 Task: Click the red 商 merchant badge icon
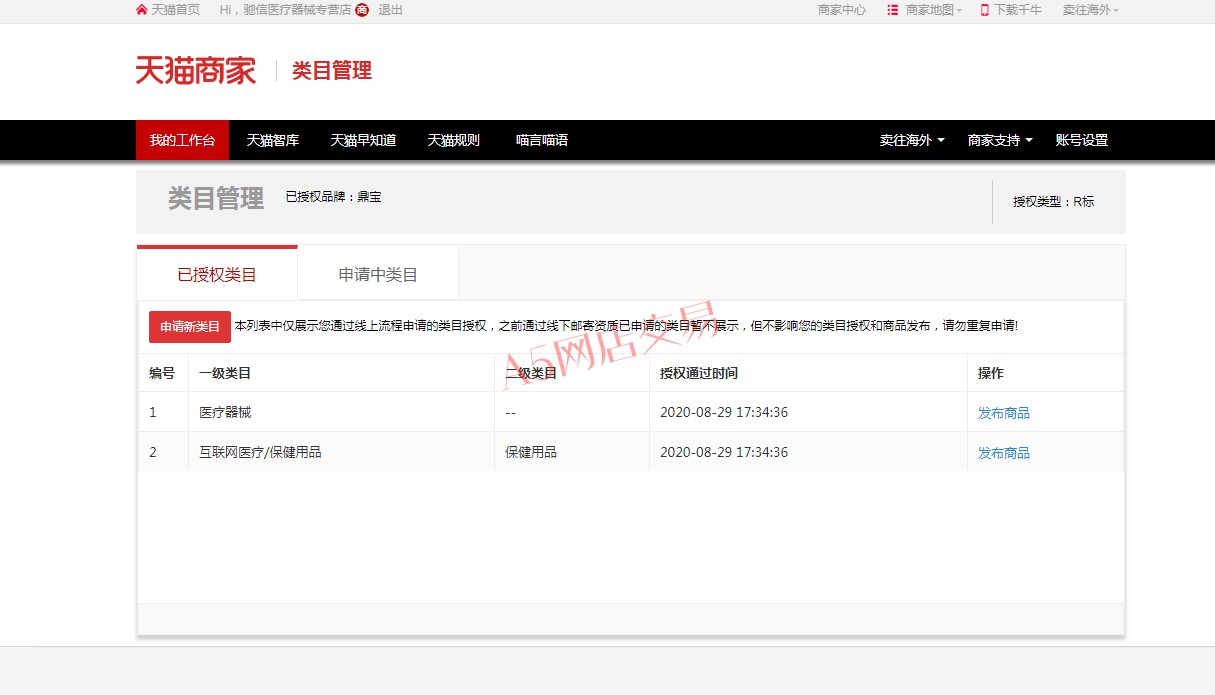coord(362,10)
